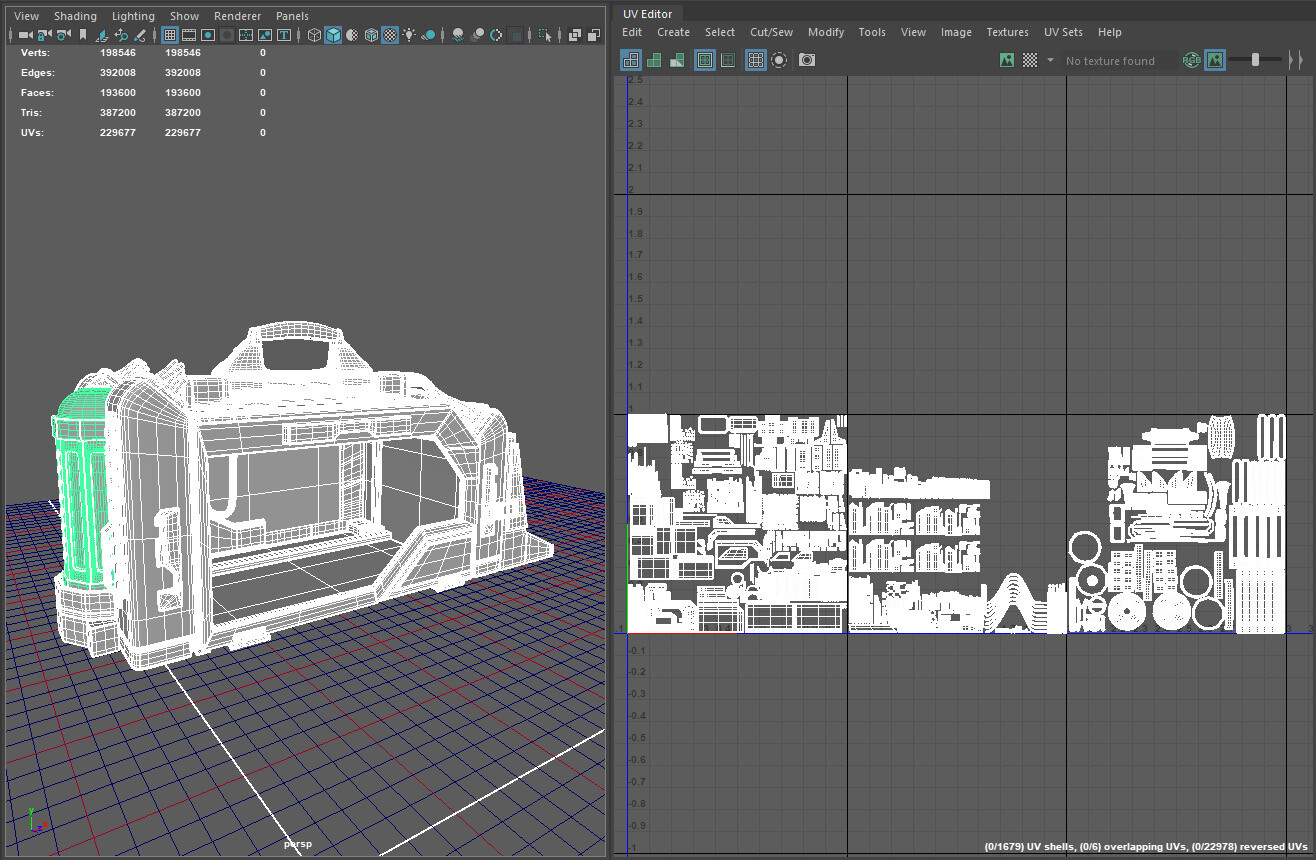This screenshot has width=1316, height=860.
Task: Click UV Editor isolate select circle icon
Action: (x=779, y=60)
